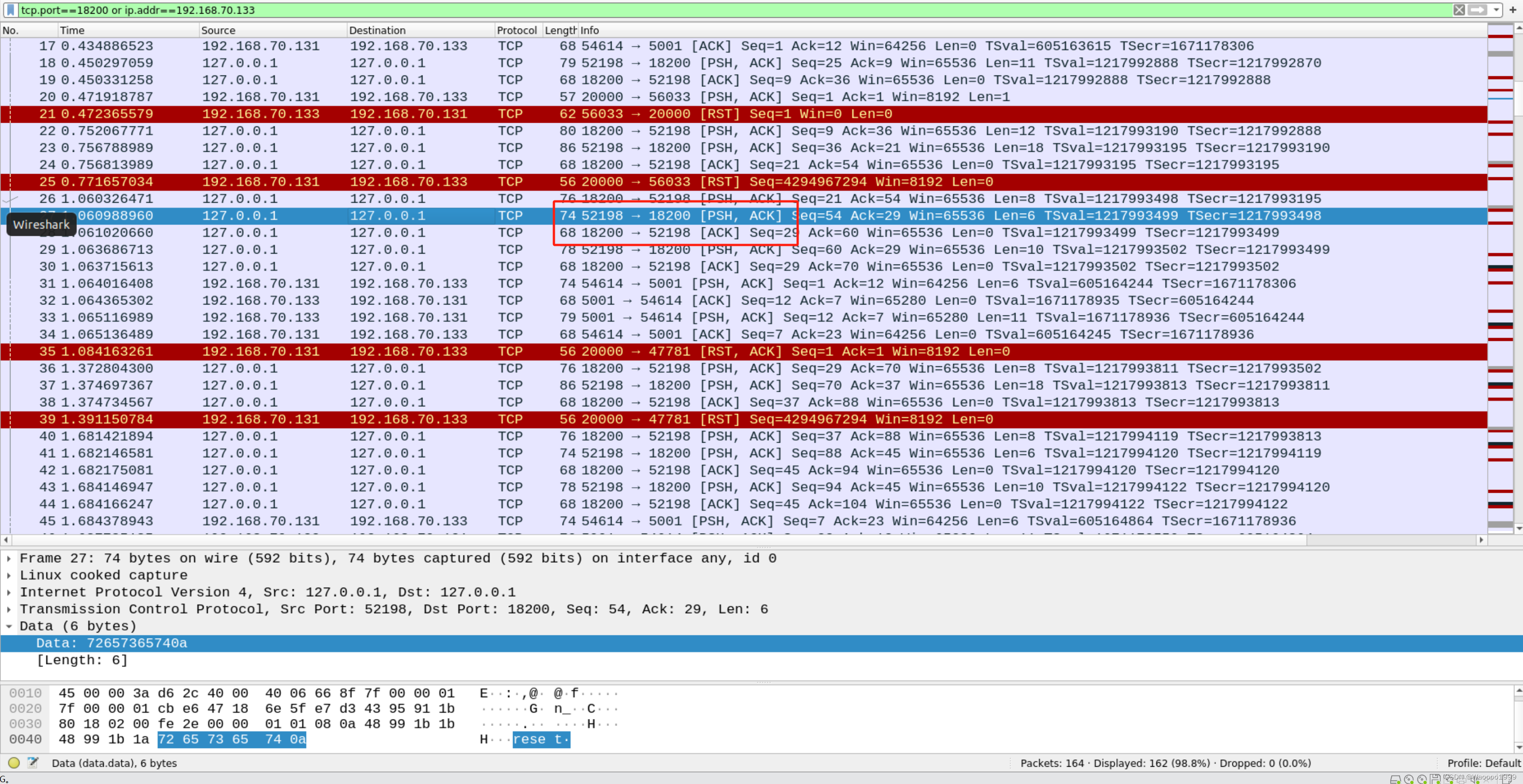The image size is (1523, 784).
Task: Click the packets displayed status text
Action: coord(1165,763)
